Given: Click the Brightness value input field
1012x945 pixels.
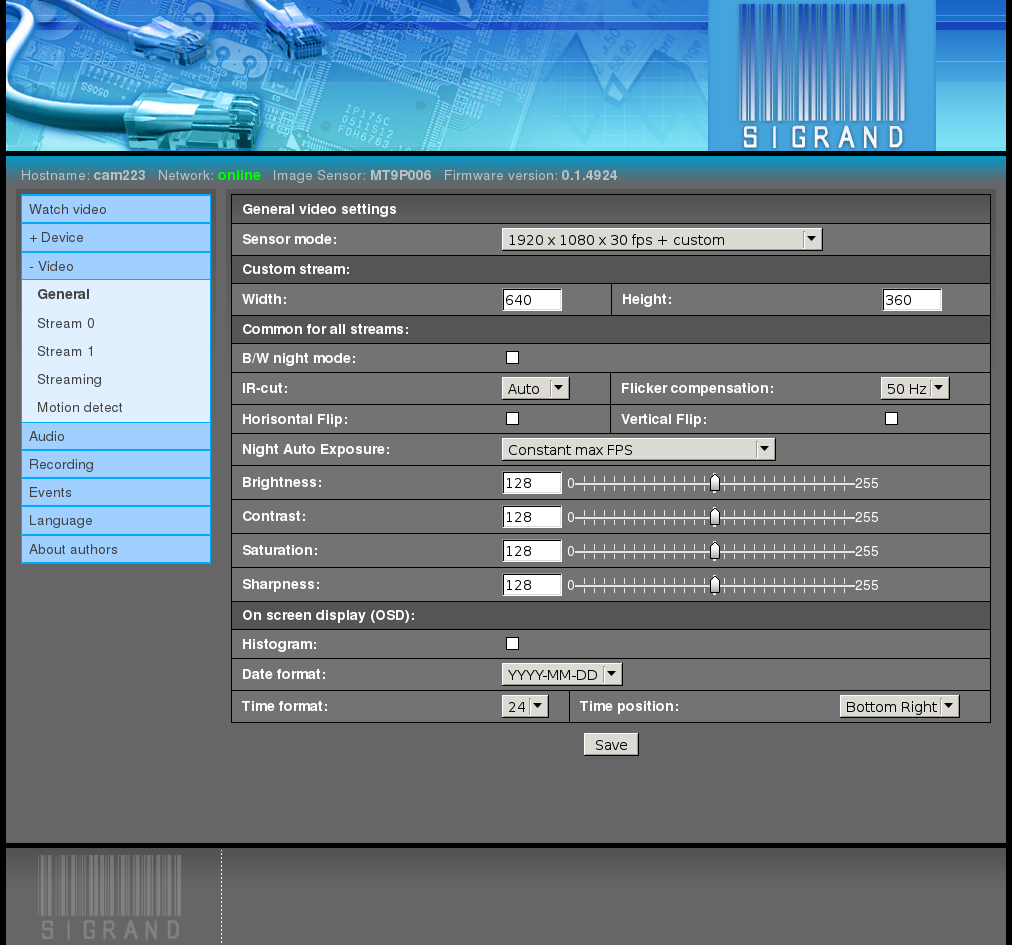Looking at the screenshot, I should pyautogui.click(x=532, y=483).
